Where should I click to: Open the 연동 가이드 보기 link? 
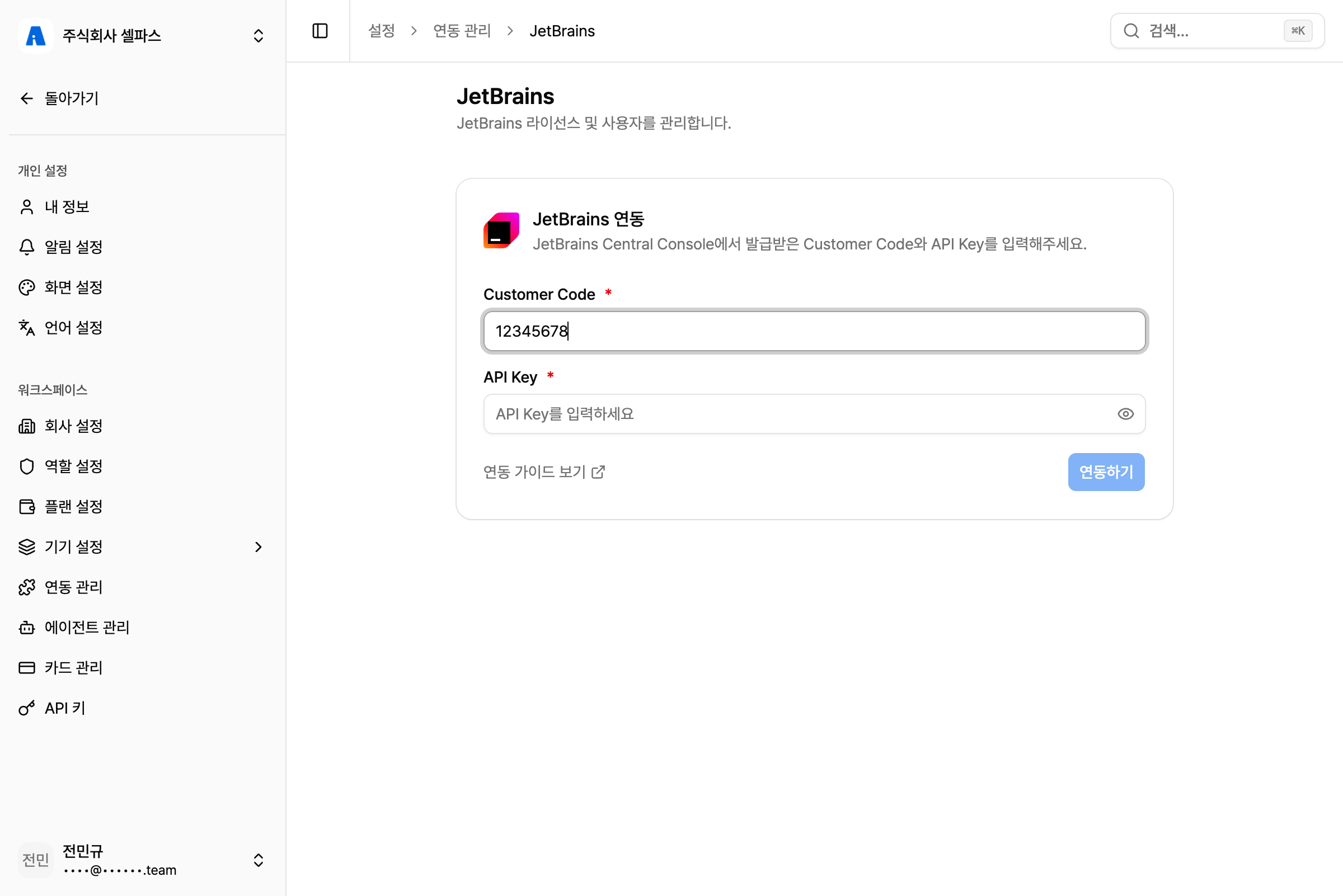[544, 472]
